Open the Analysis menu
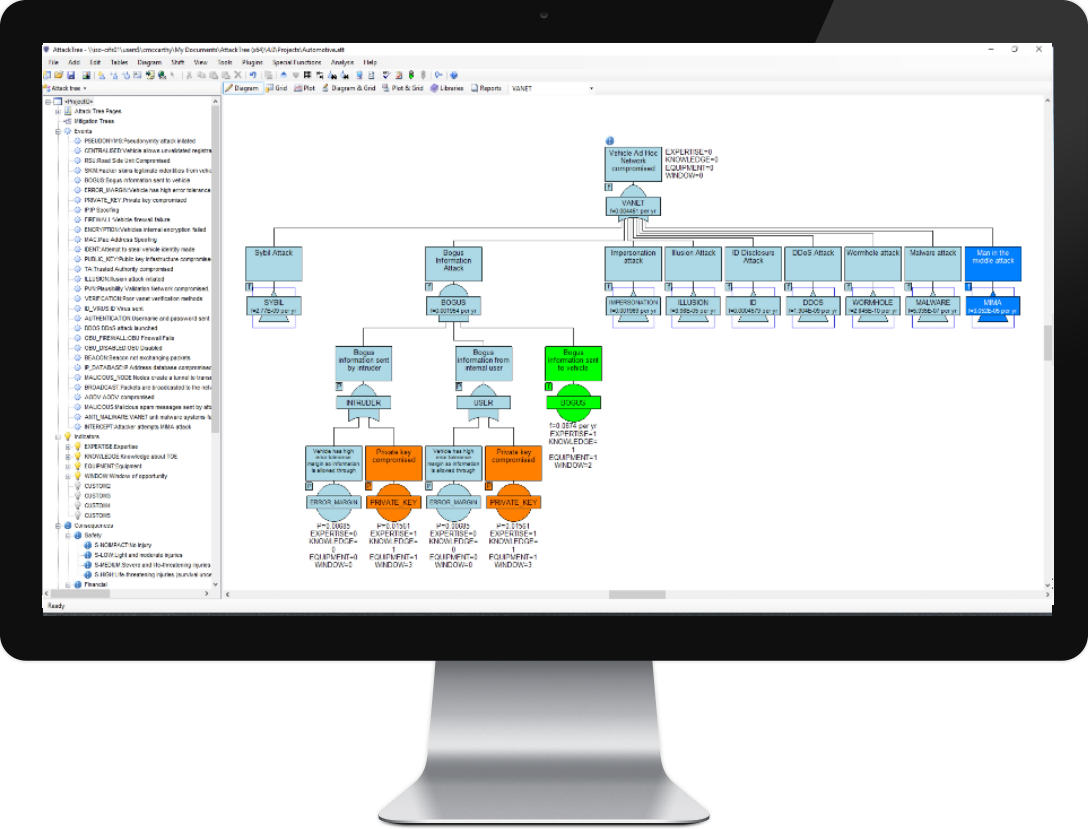This screenshot has height=829, width=1088. 342,62
